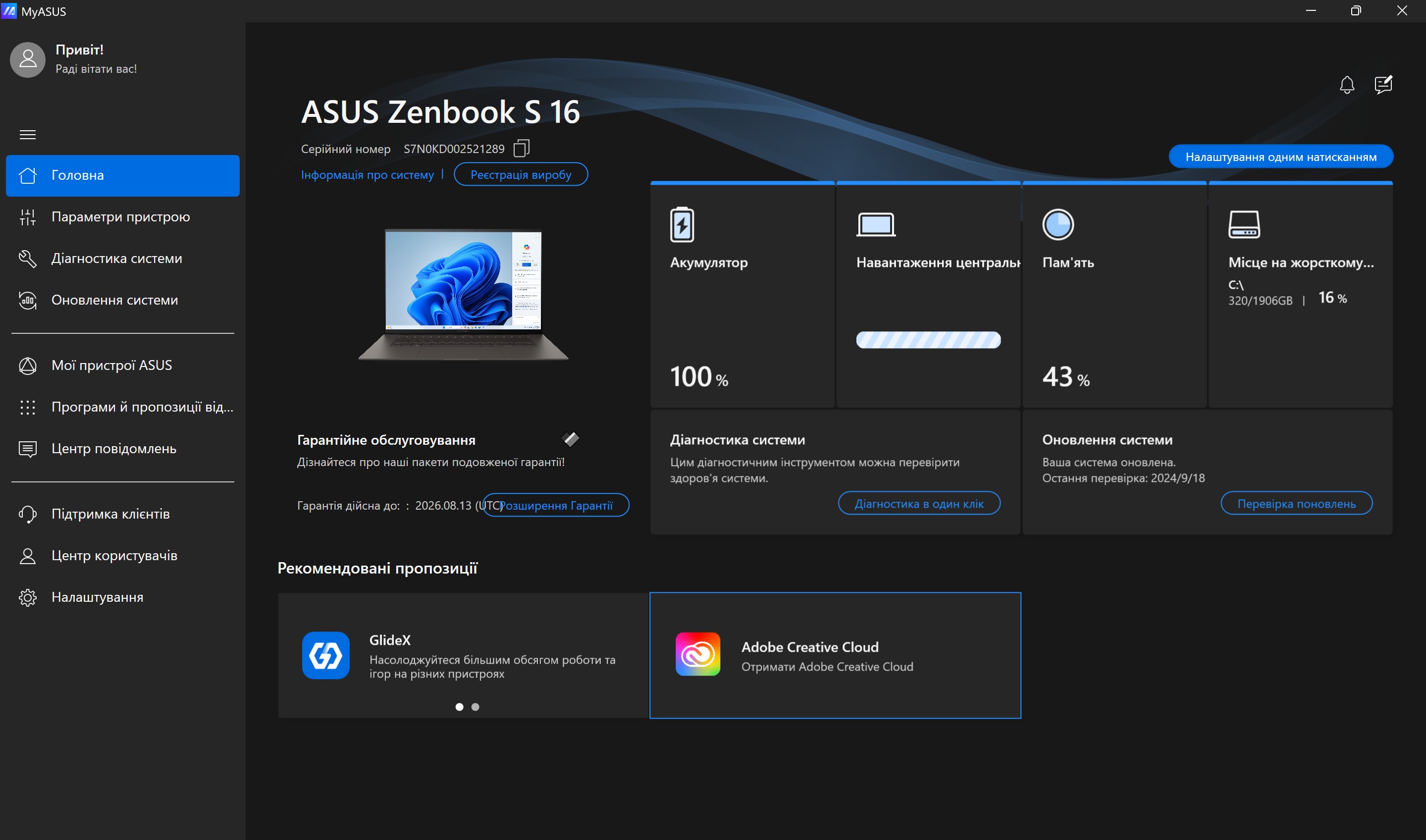1426x840 pixels.
Task: Click Навантаження центрального card title
Action: tap(938, 262)
